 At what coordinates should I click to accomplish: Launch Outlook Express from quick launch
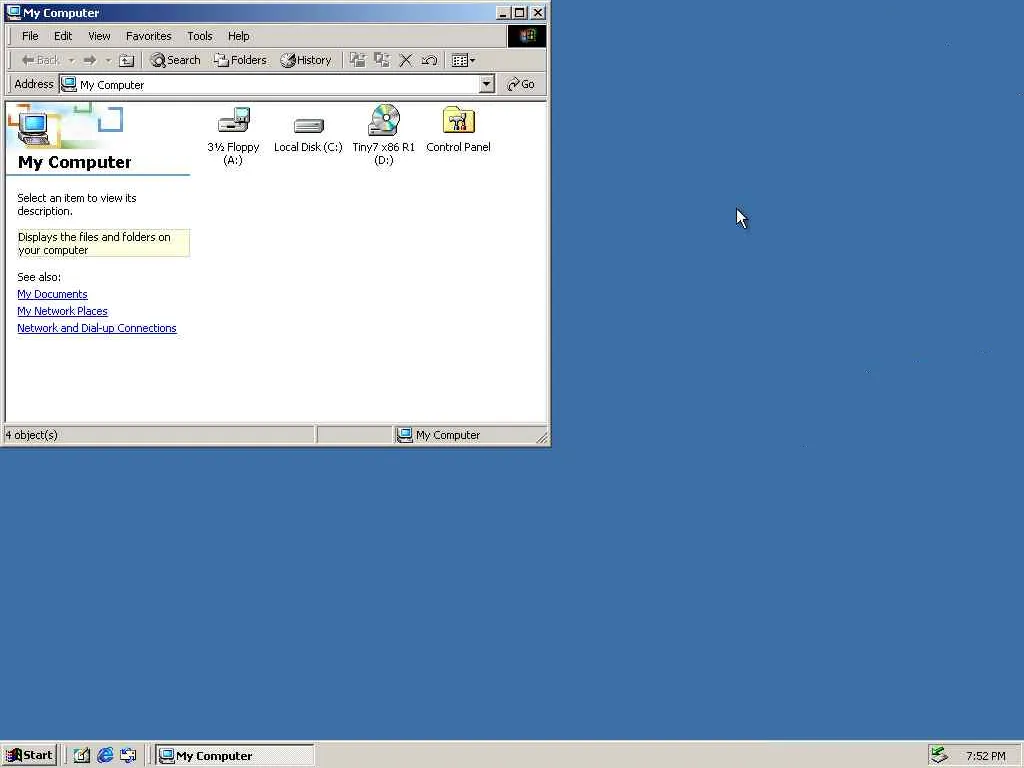[128, 756]
